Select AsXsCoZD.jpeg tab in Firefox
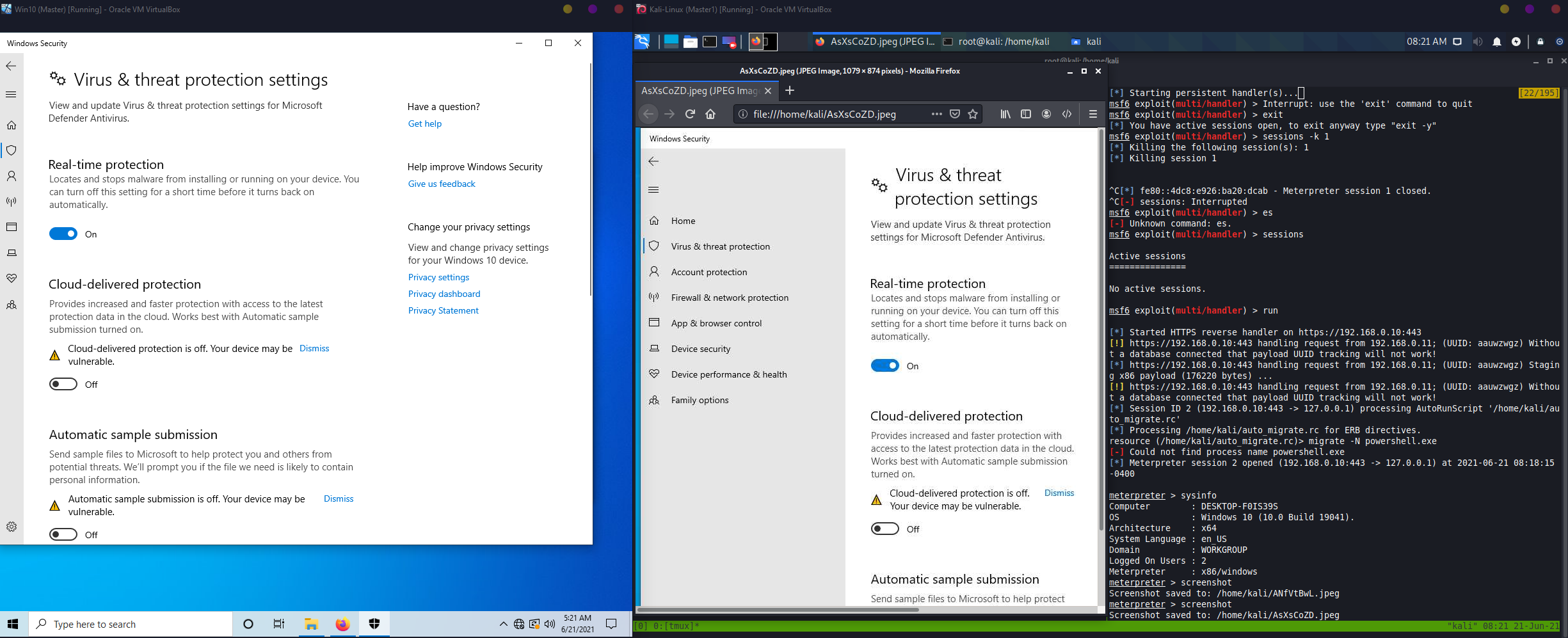 (700, 91)
